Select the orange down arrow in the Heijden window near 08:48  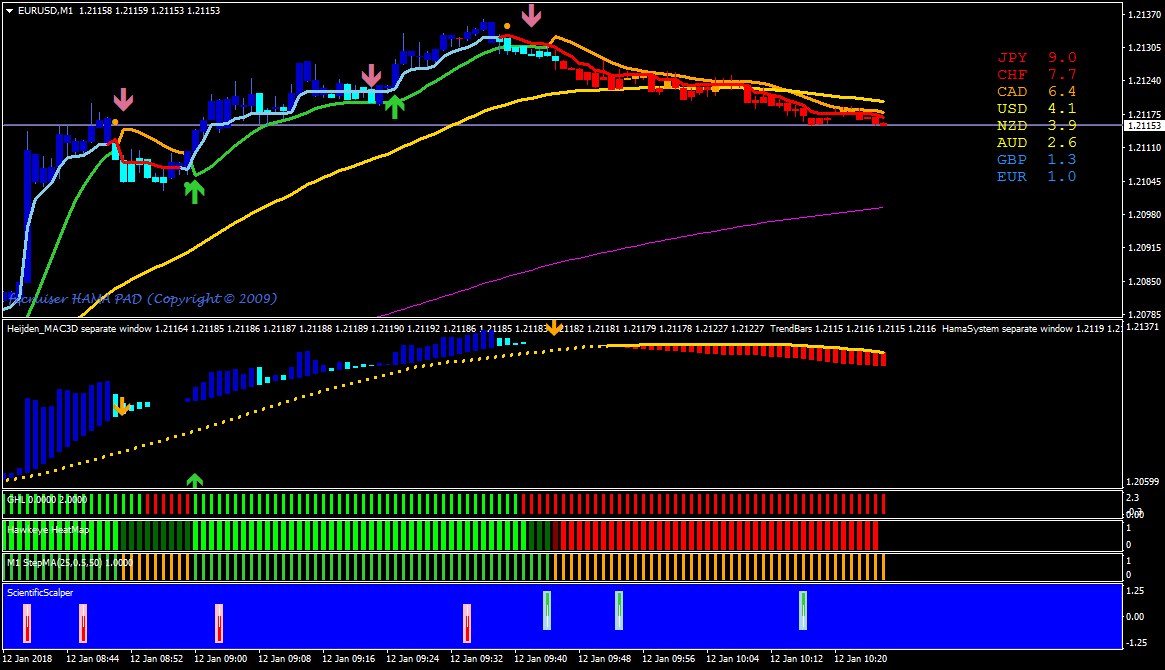tap(122, 406)
